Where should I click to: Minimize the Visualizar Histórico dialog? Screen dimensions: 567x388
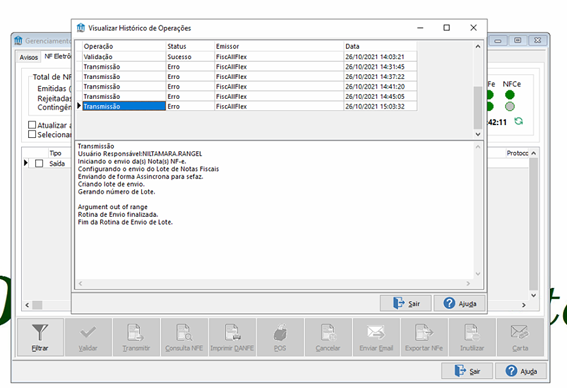pos(420,28)
